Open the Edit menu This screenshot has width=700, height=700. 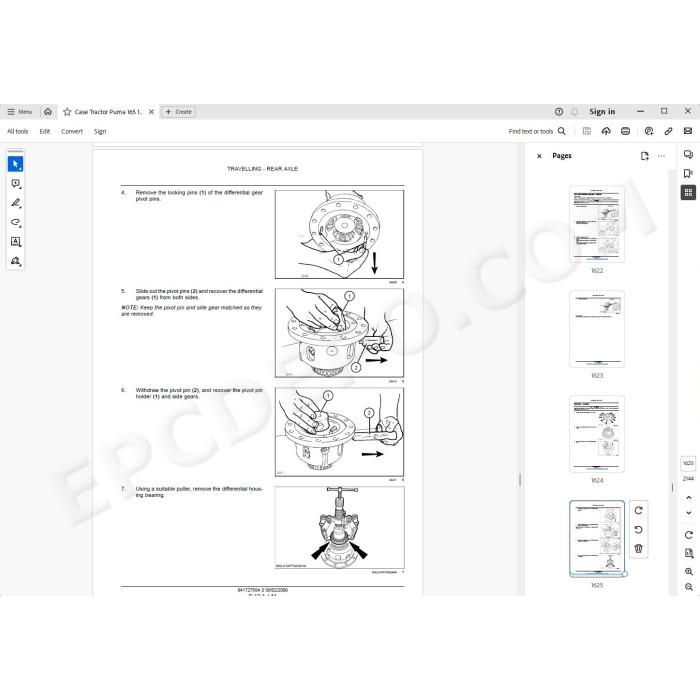click(x=45, y=131)
